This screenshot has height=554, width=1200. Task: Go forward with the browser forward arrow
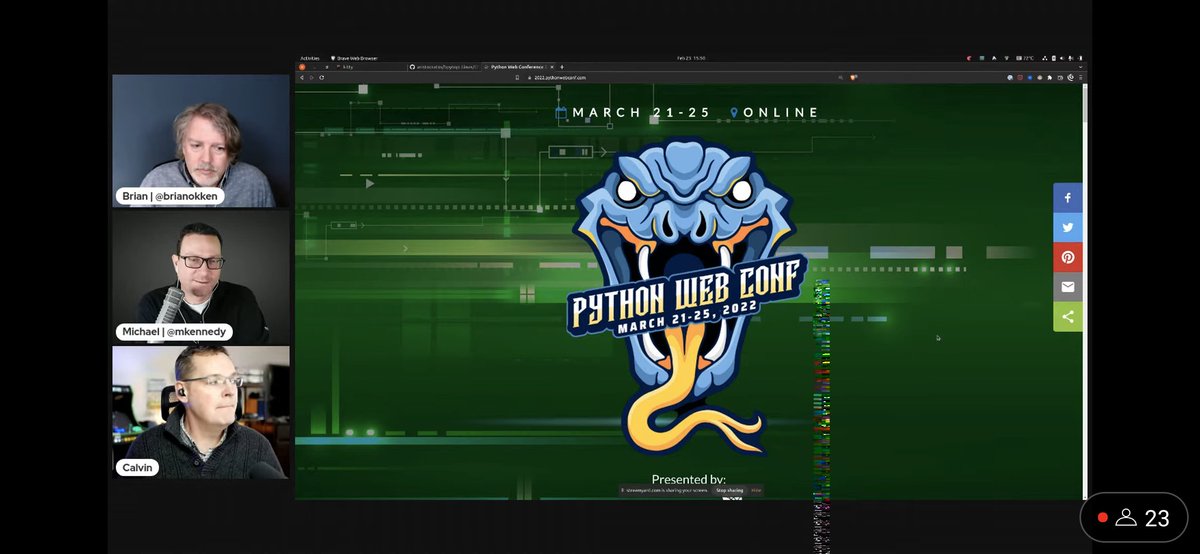[312, 77]
